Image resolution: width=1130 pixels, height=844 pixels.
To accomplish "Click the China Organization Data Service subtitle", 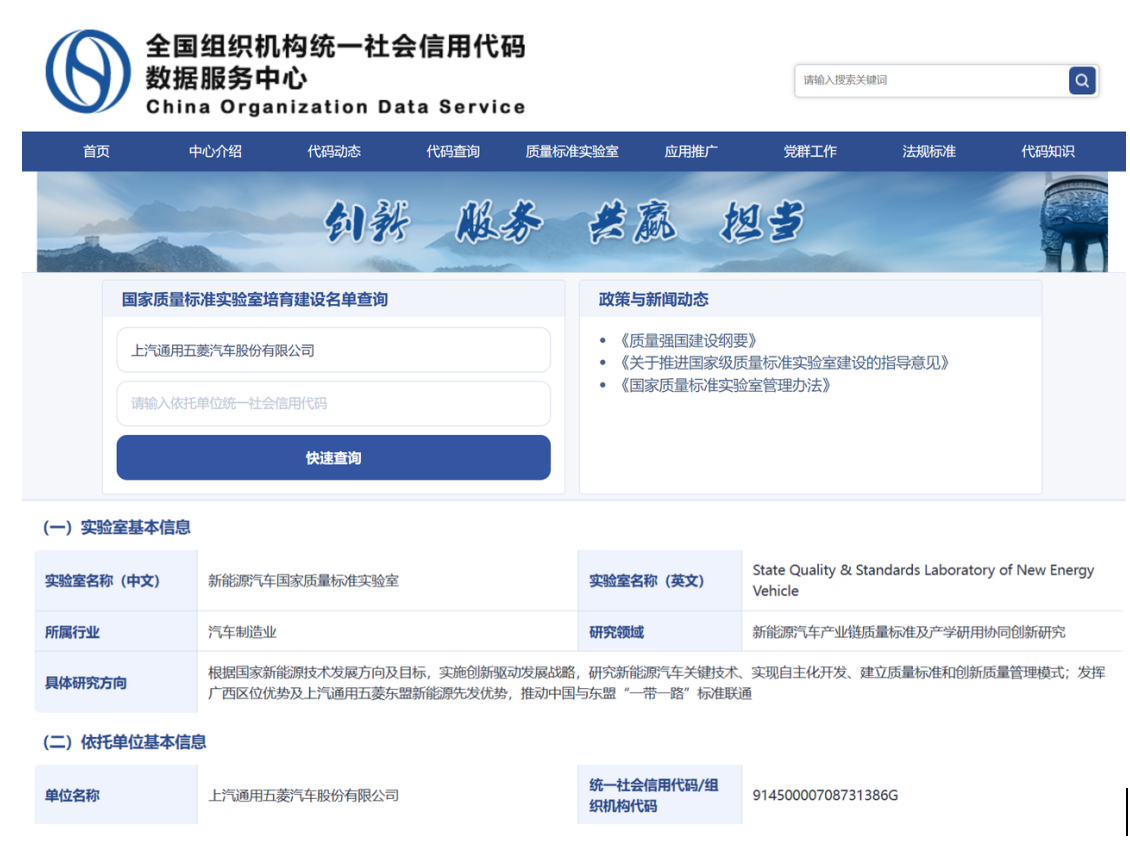I will click(336, 107).
